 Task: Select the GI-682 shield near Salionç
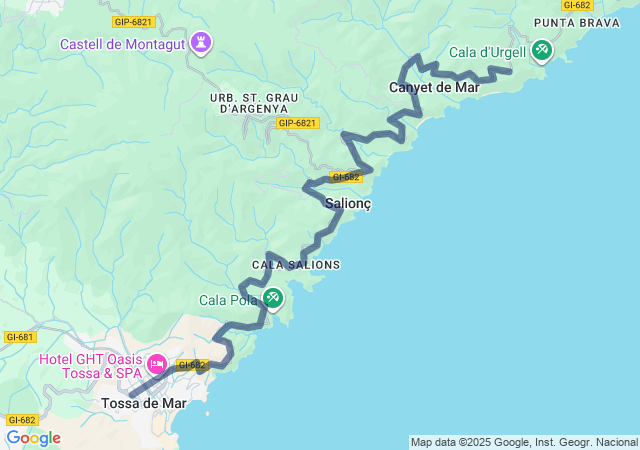[346, 177]
